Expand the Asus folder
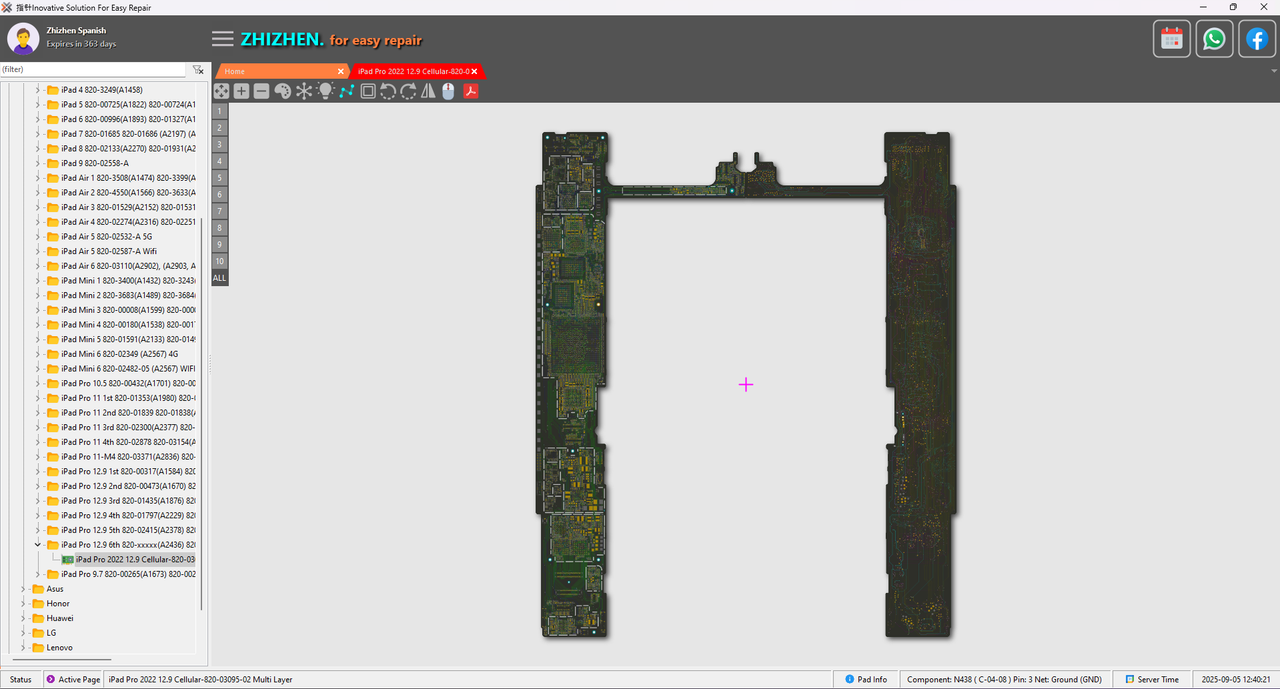Viewport: 1280px width, 689px height. pos(24,589)
